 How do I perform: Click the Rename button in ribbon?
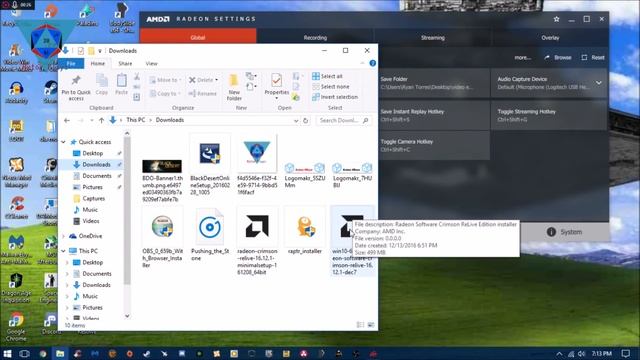(x=202, y=94)
